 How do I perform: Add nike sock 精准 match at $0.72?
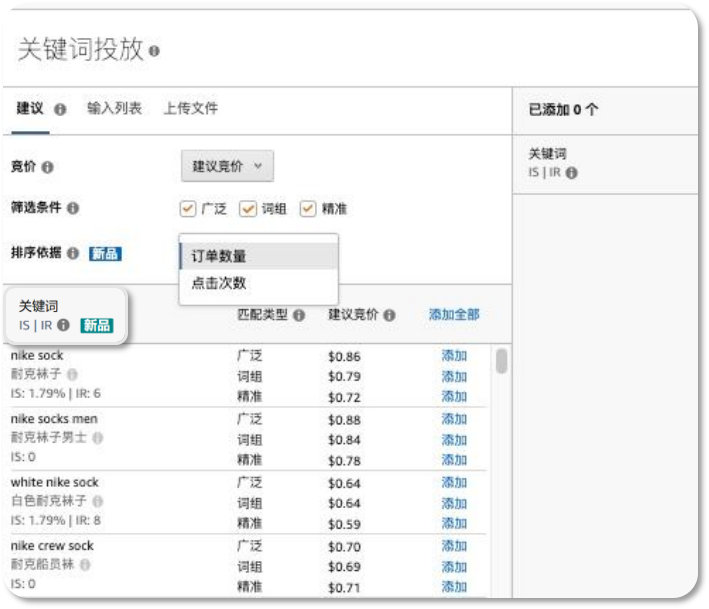coord(454,397)
